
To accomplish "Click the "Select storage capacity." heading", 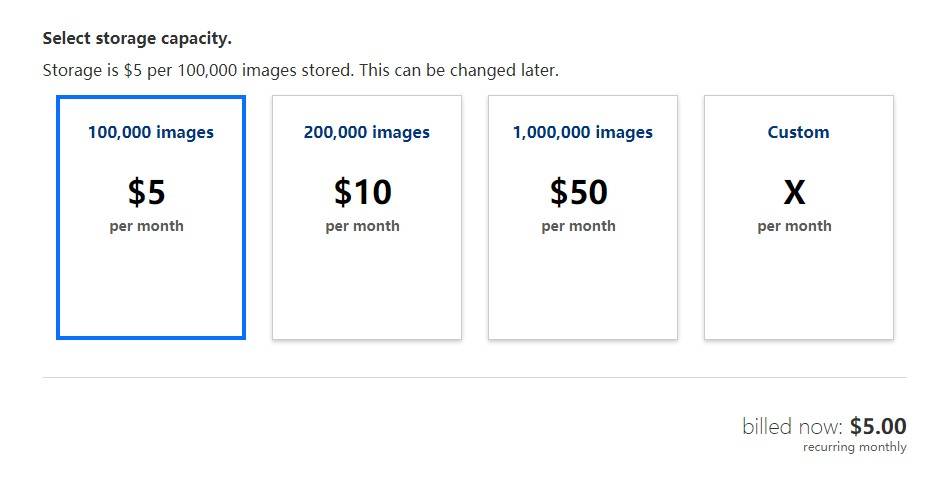I will pyautogui.click(x=137, y=39).
